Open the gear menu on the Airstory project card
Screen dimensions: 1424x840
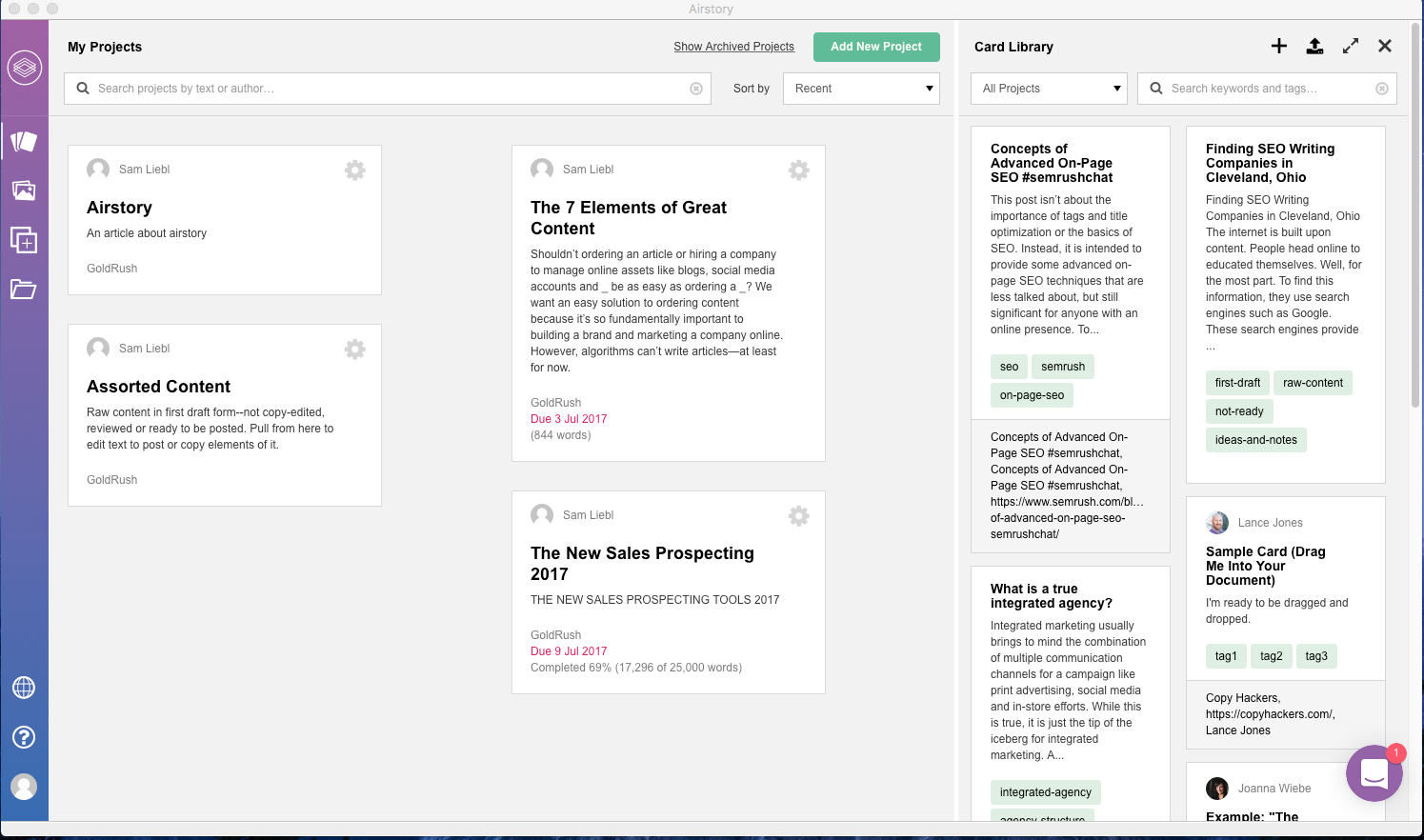pyautogui.click(x=354, y=170)
